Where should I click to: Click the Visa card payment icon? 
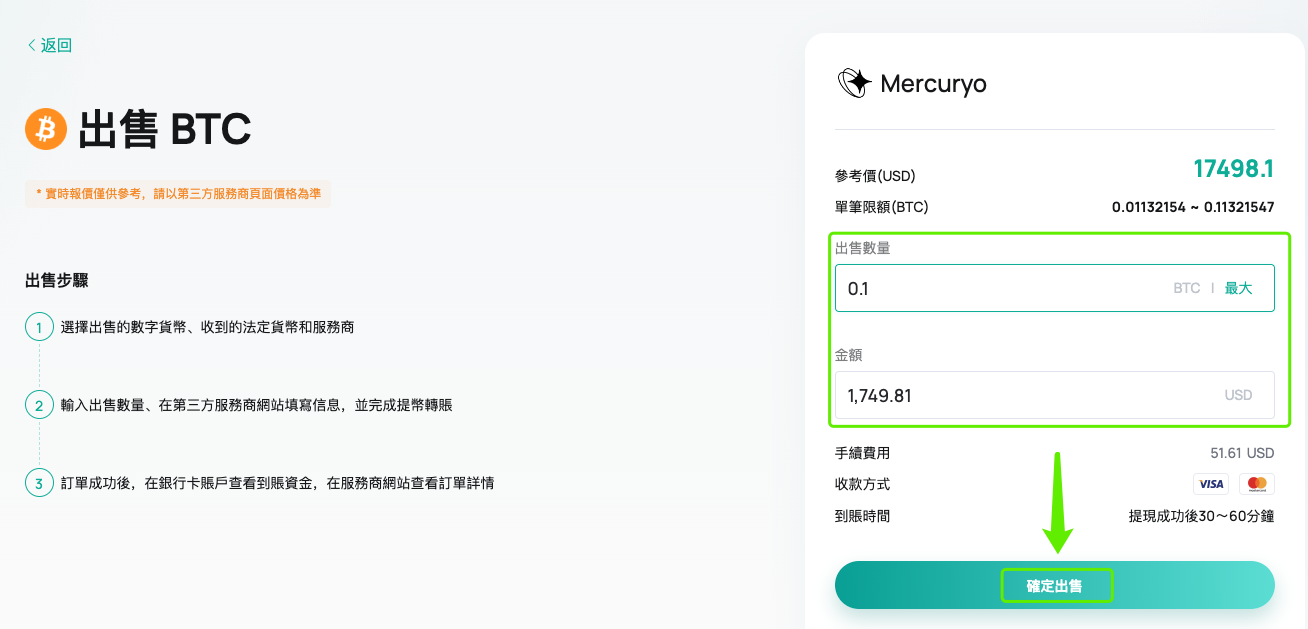[x=1211, y=484]
